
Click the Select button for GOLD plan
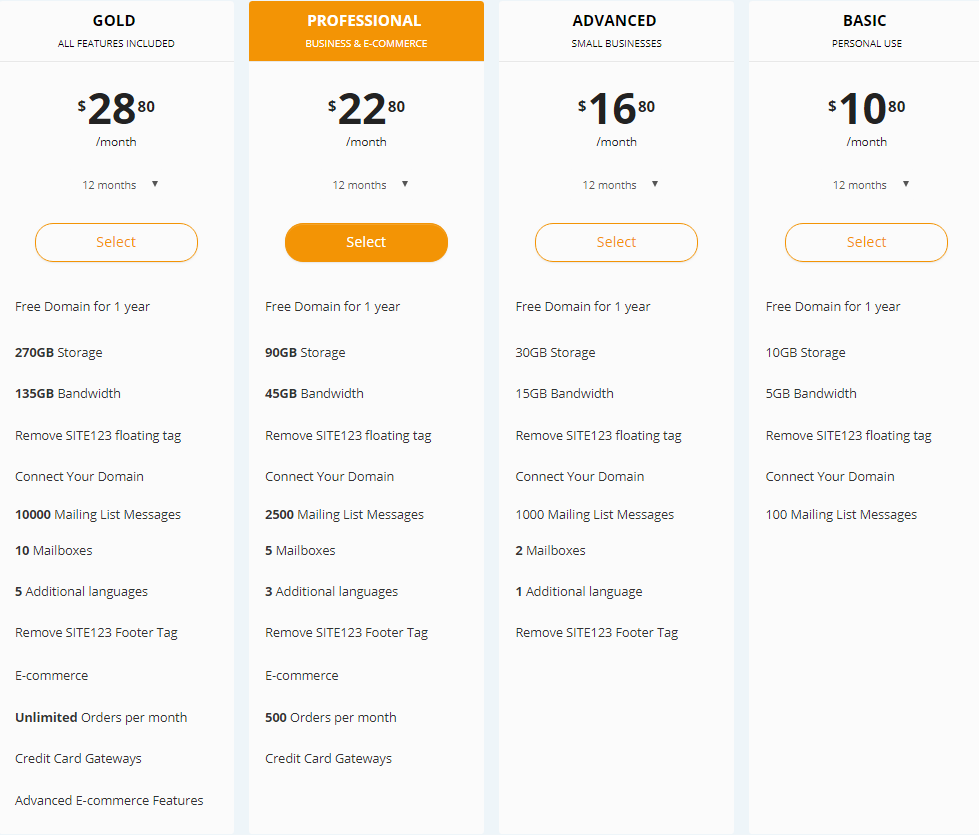[x=116, y=242]
